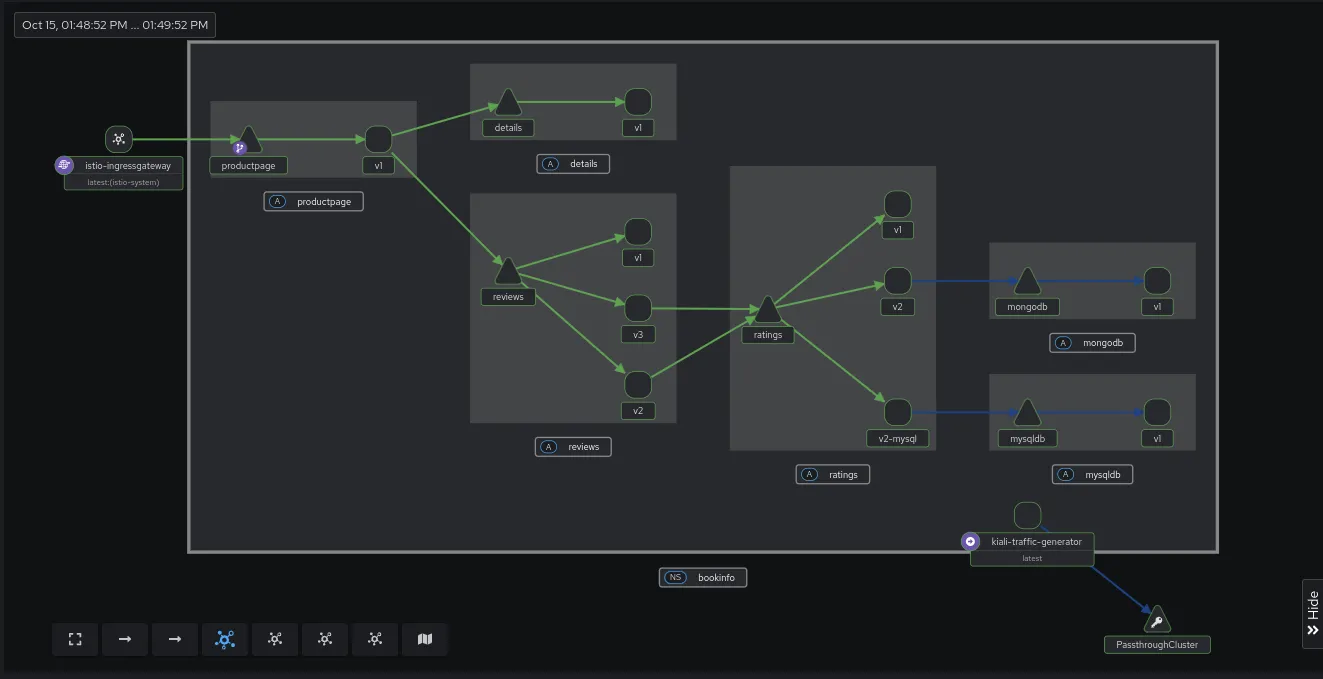The image size is (1323, 679).
Task: Click the kiali-traffic-generator workload node
Action: tap(1027, 516)
